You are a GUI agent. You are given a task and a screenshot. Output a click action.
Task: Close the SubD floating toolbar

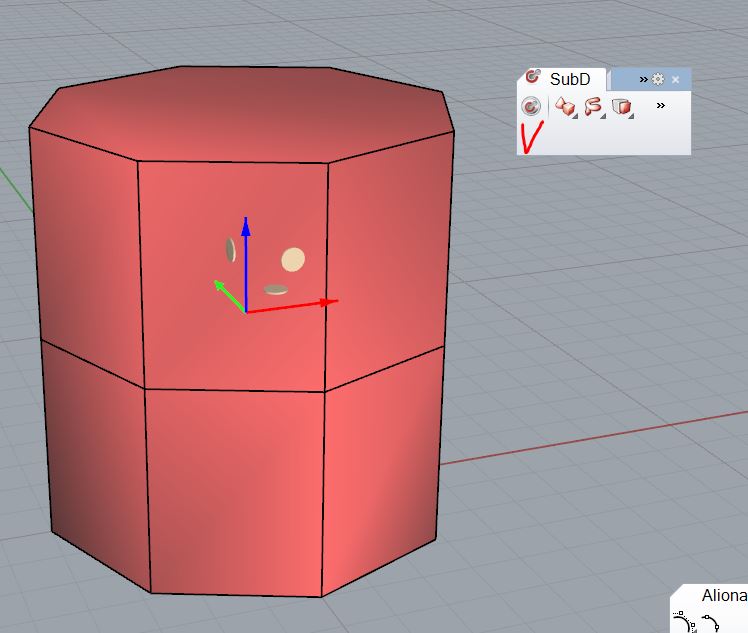click(x=675, y=80)
